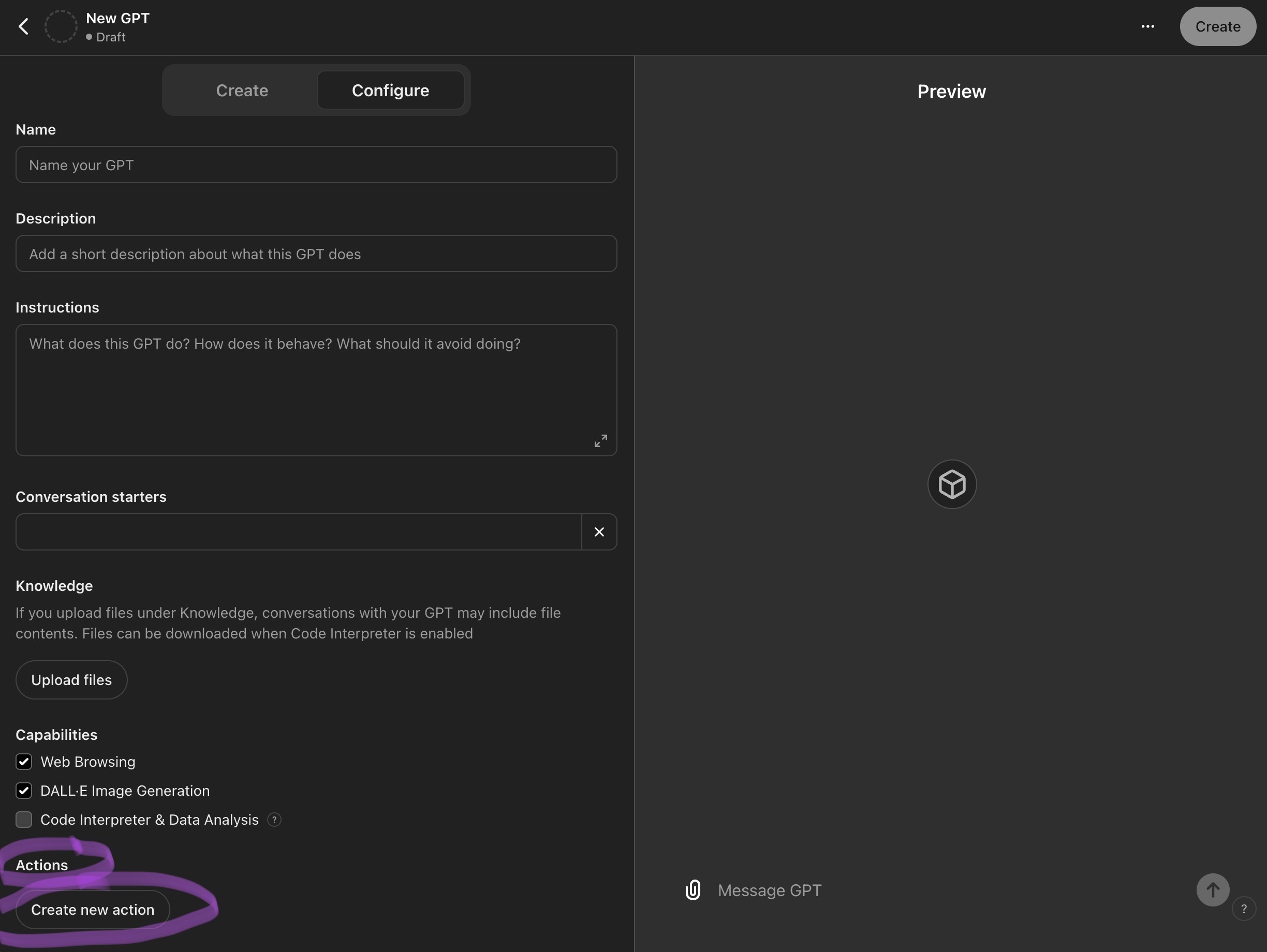
Task: Click the dashed circle GPT avatar placeholder
Action: 61,26
